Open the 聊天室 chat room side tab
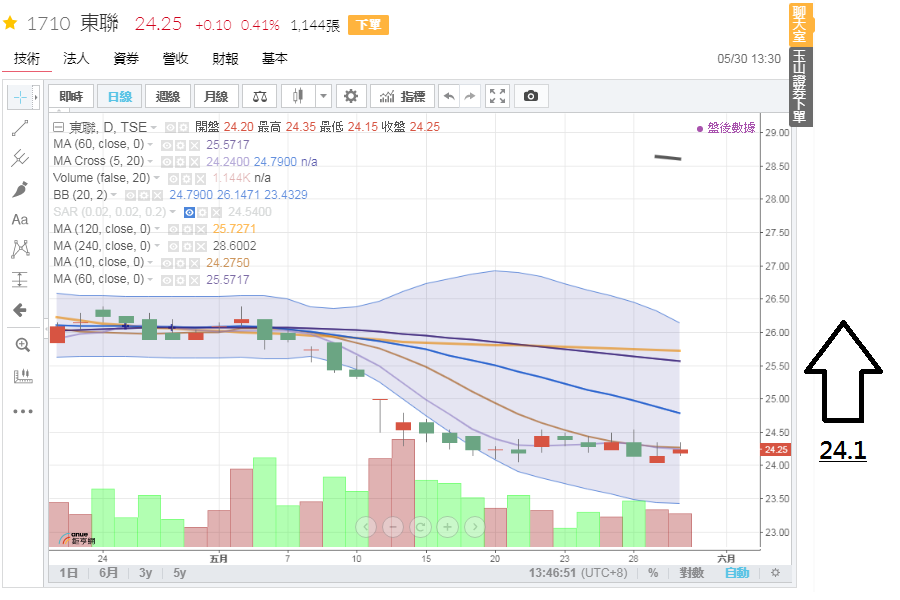The width and height of the screenshot is (900, 600). tap(800, 25)
